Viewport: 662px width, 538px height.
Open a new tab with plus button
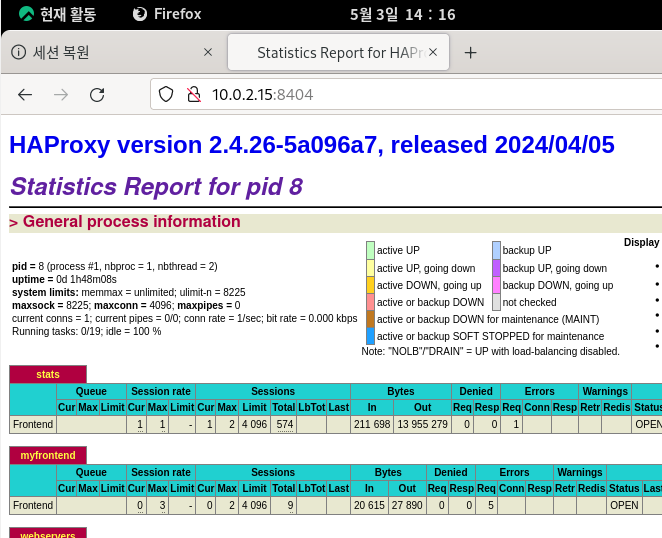pyautogui.click(x=470, y=52)
